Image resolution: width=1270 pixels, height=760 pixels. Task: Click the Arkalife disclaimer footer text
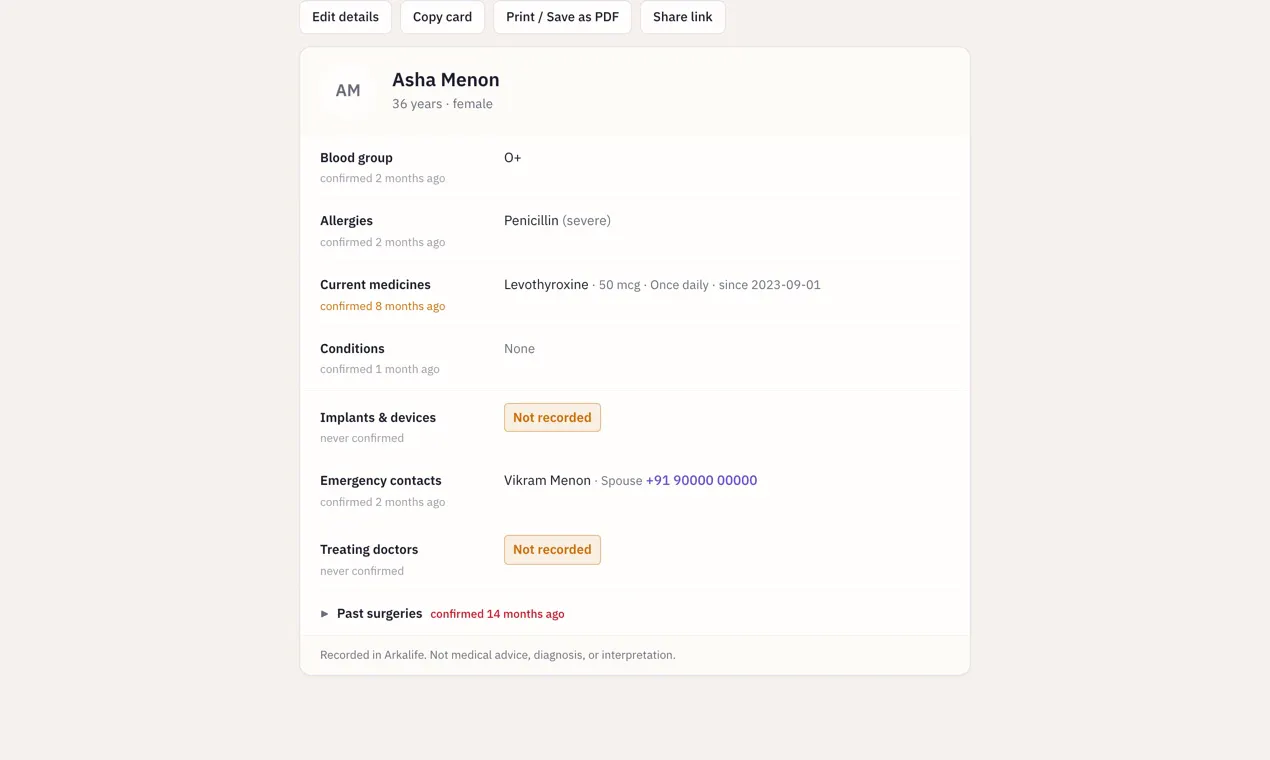[497, 655]
